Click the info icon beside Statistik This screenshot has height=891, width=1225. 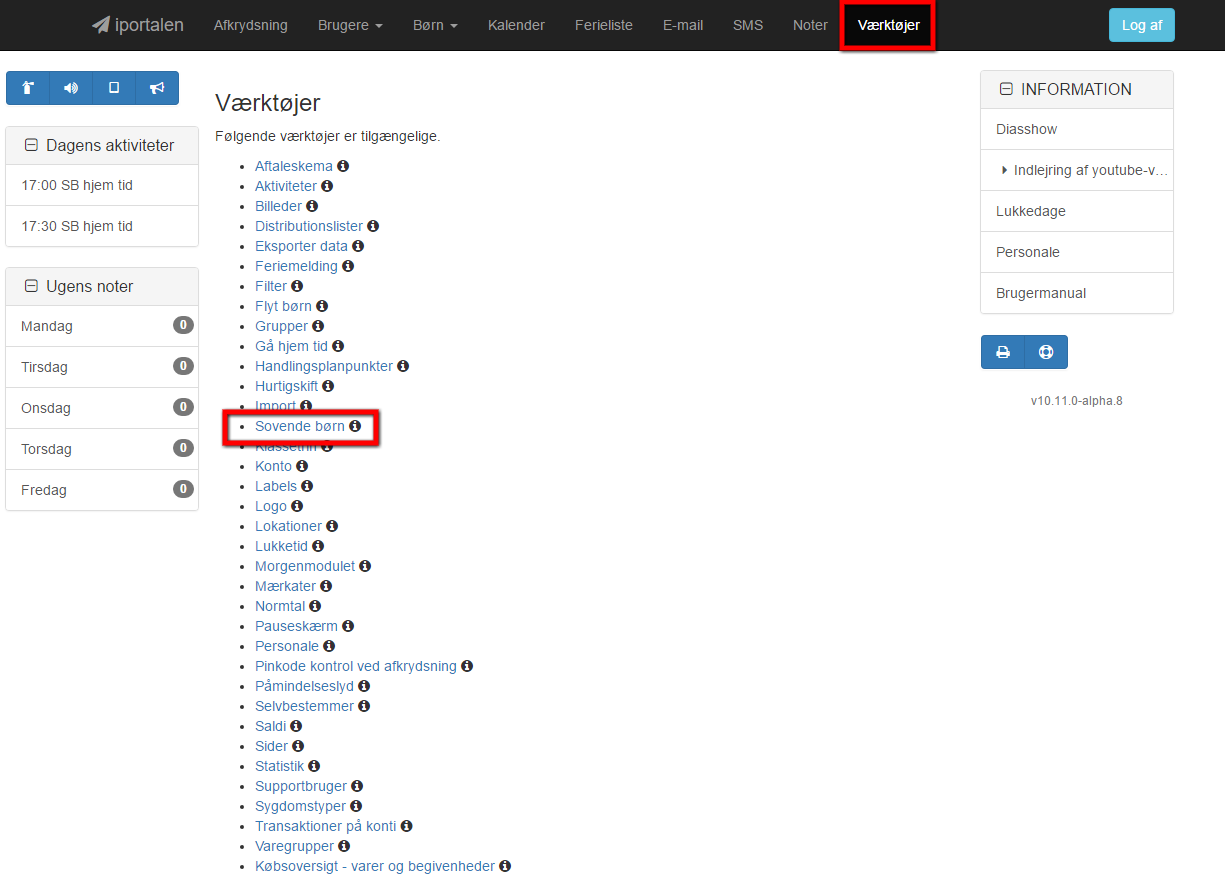tap(314, 766)
